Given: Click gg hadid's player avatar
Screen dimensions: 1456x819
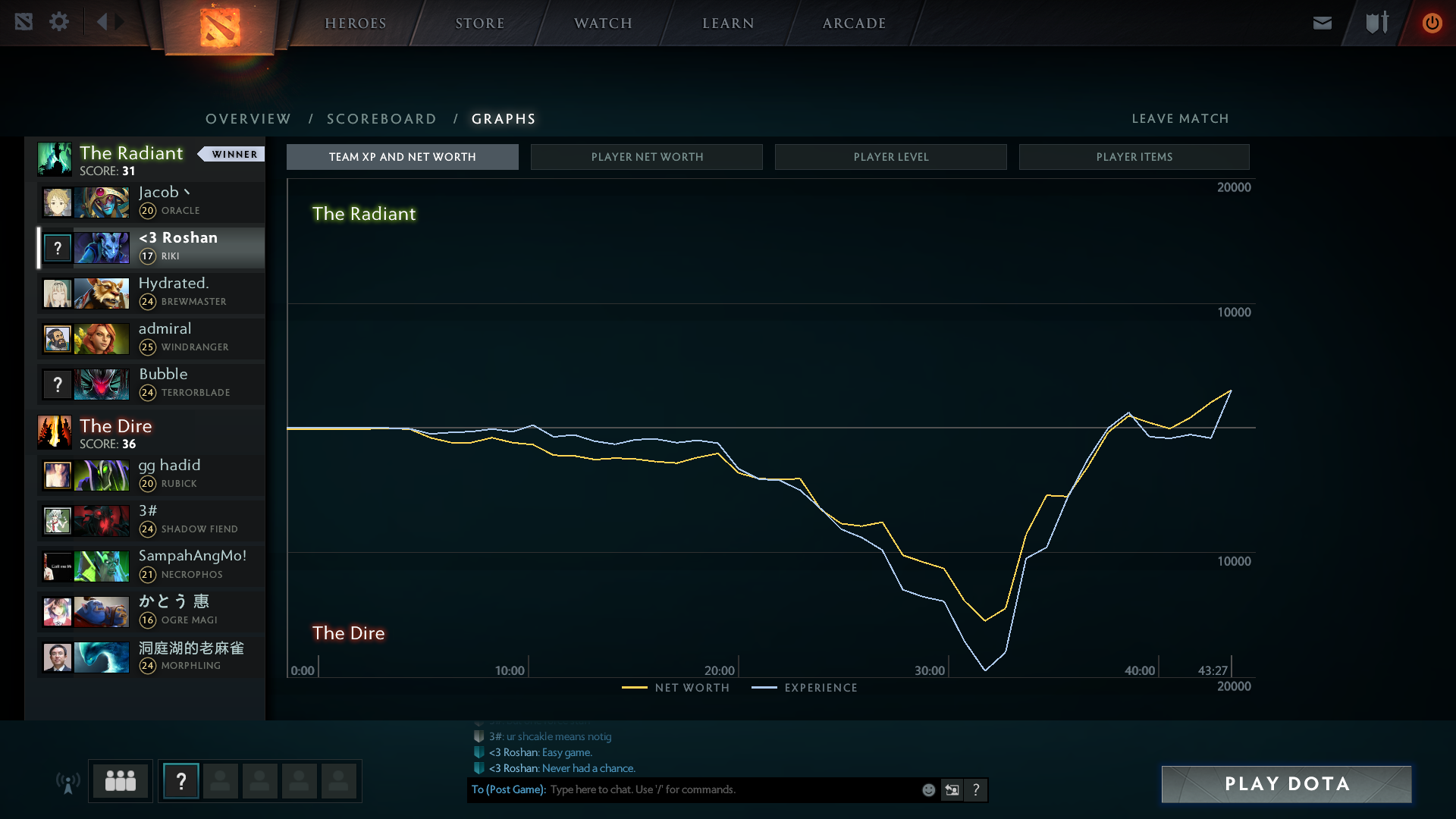Looking at the screenshot, I should [57, 475].
